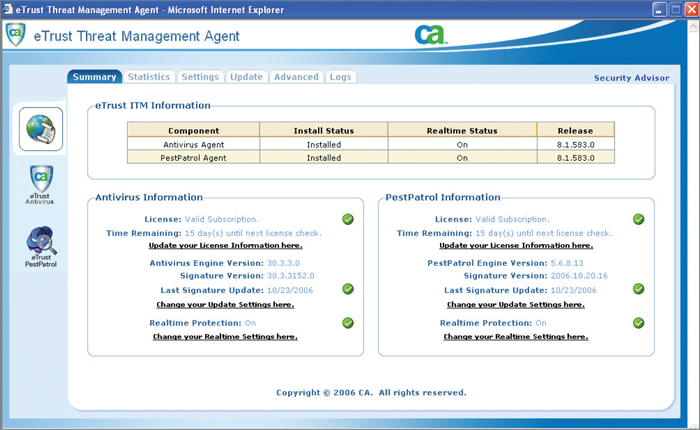
Task: Click the Release column header
Action: (575, 130)
